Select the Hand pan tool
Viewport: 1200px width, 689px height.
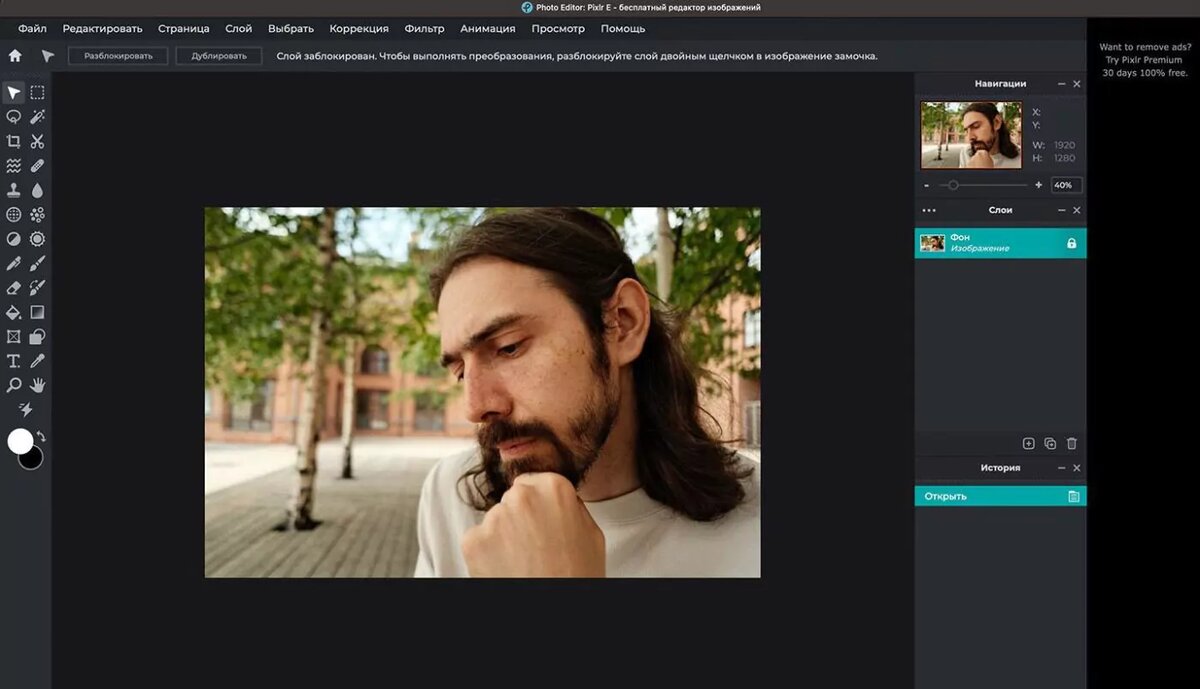point(37,385)
